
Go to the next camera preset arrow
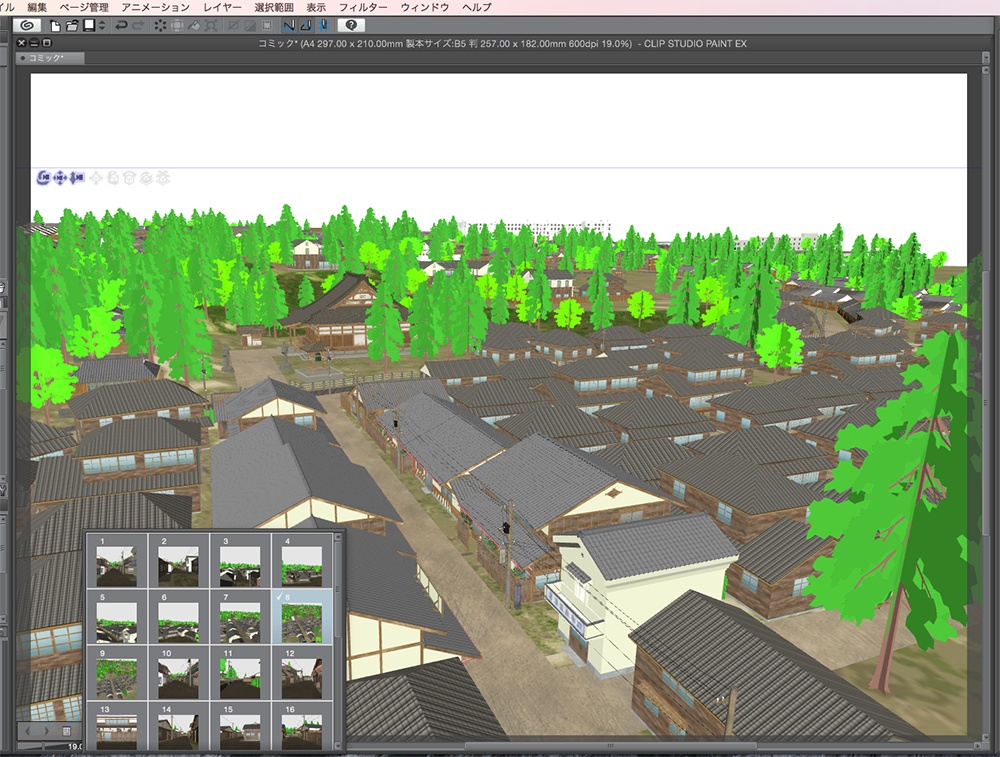[44, 731]
